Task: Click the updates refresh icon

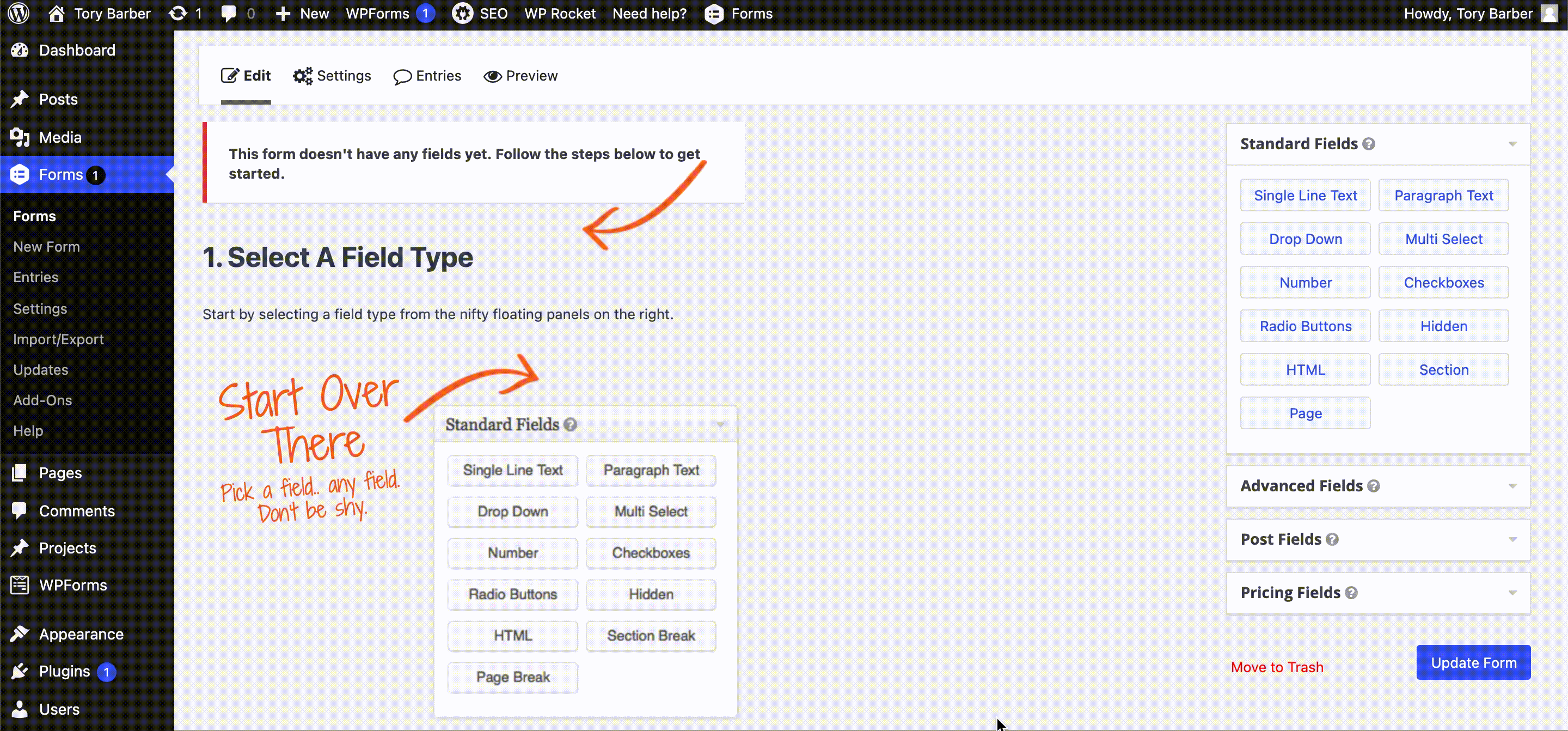Action: tap(177, 14)
